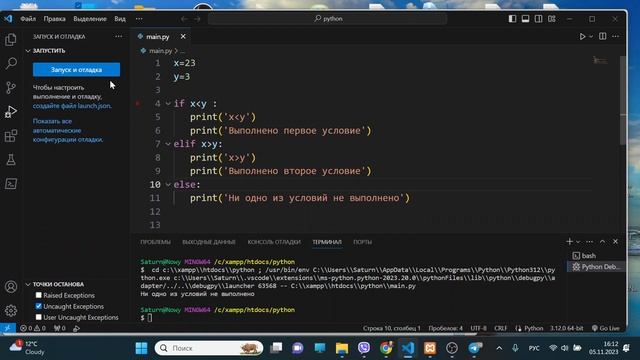
Task: Open Run and Debug panel more actions
Action: click(x=118, y=36)
